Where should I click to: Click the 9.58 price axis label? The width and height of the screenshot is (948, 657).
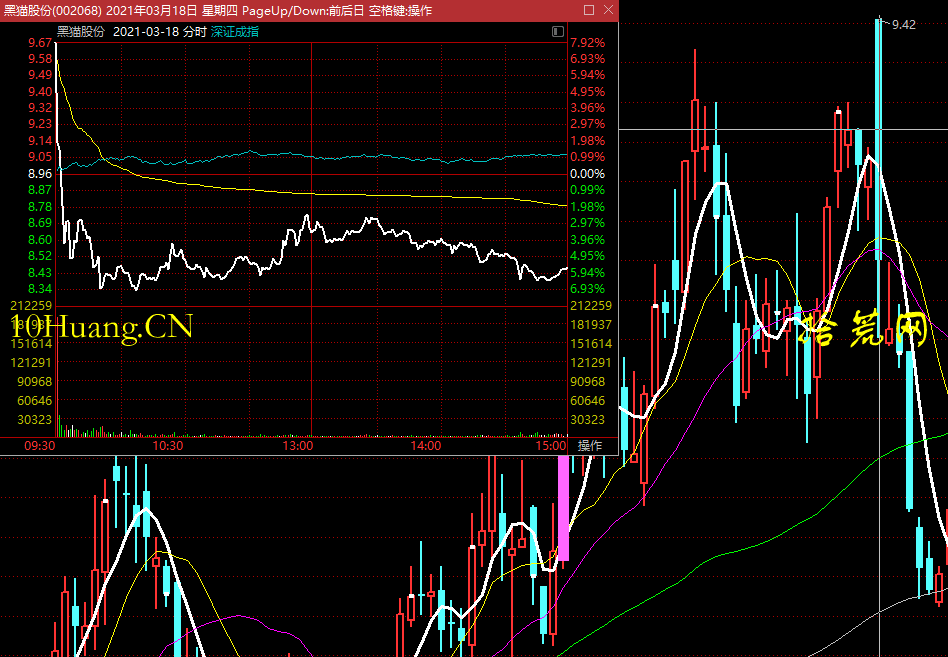pyautogui.click(x=40, y=59)
